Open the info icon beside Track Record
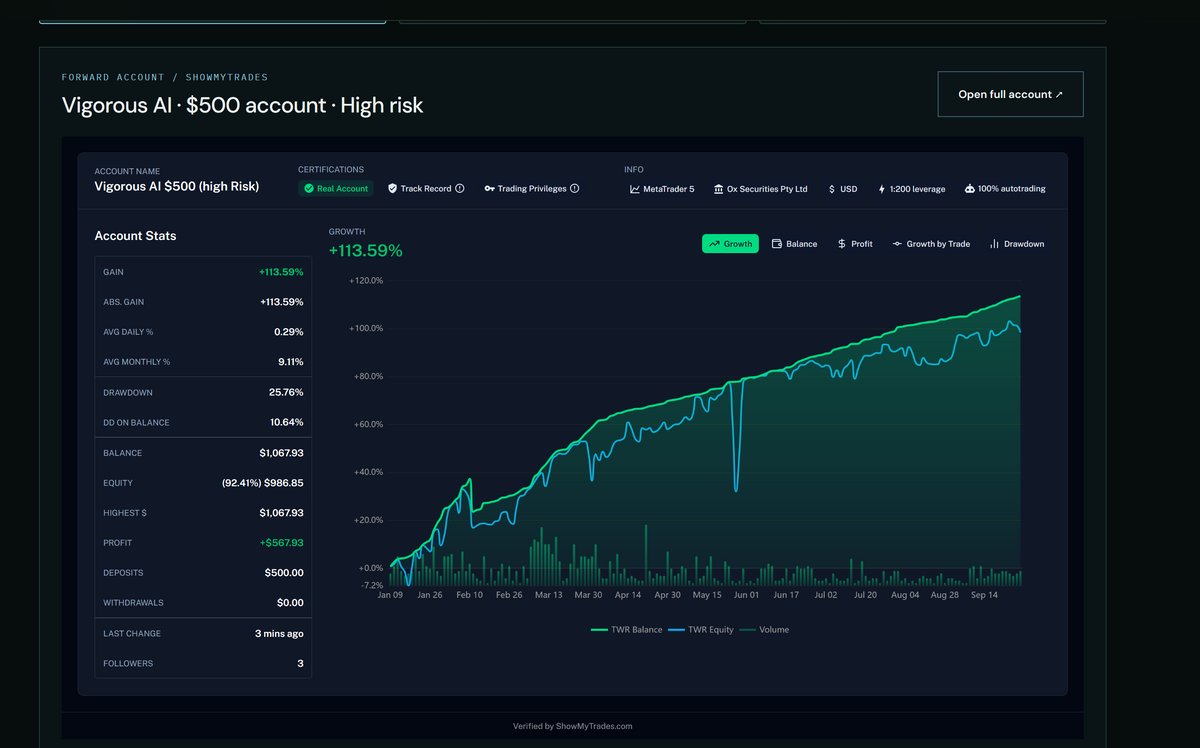The height and width of the screenshot is (748, 1200). 460,188
